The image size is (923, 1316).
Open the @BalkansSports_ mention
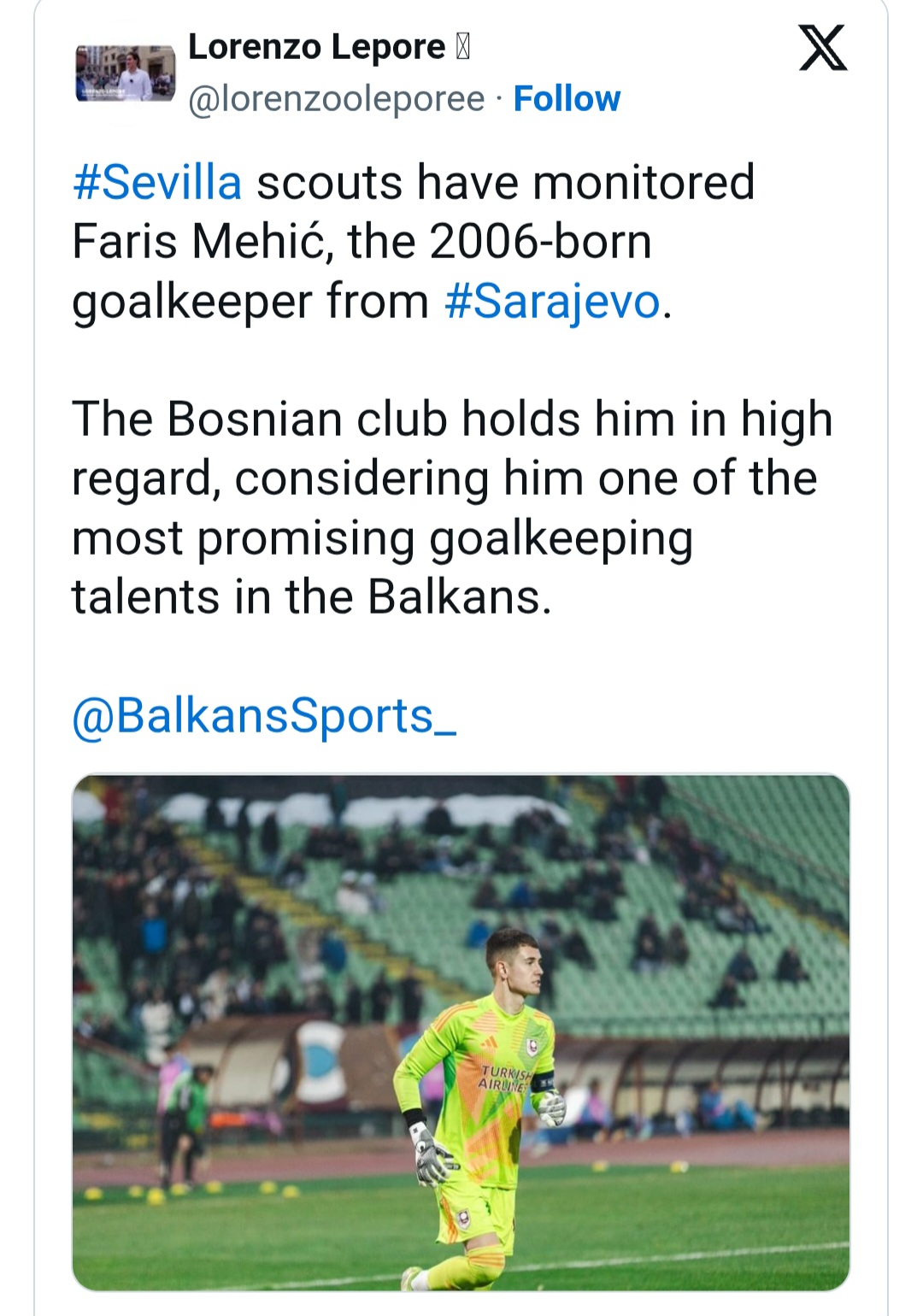click(x=265, y=716)
